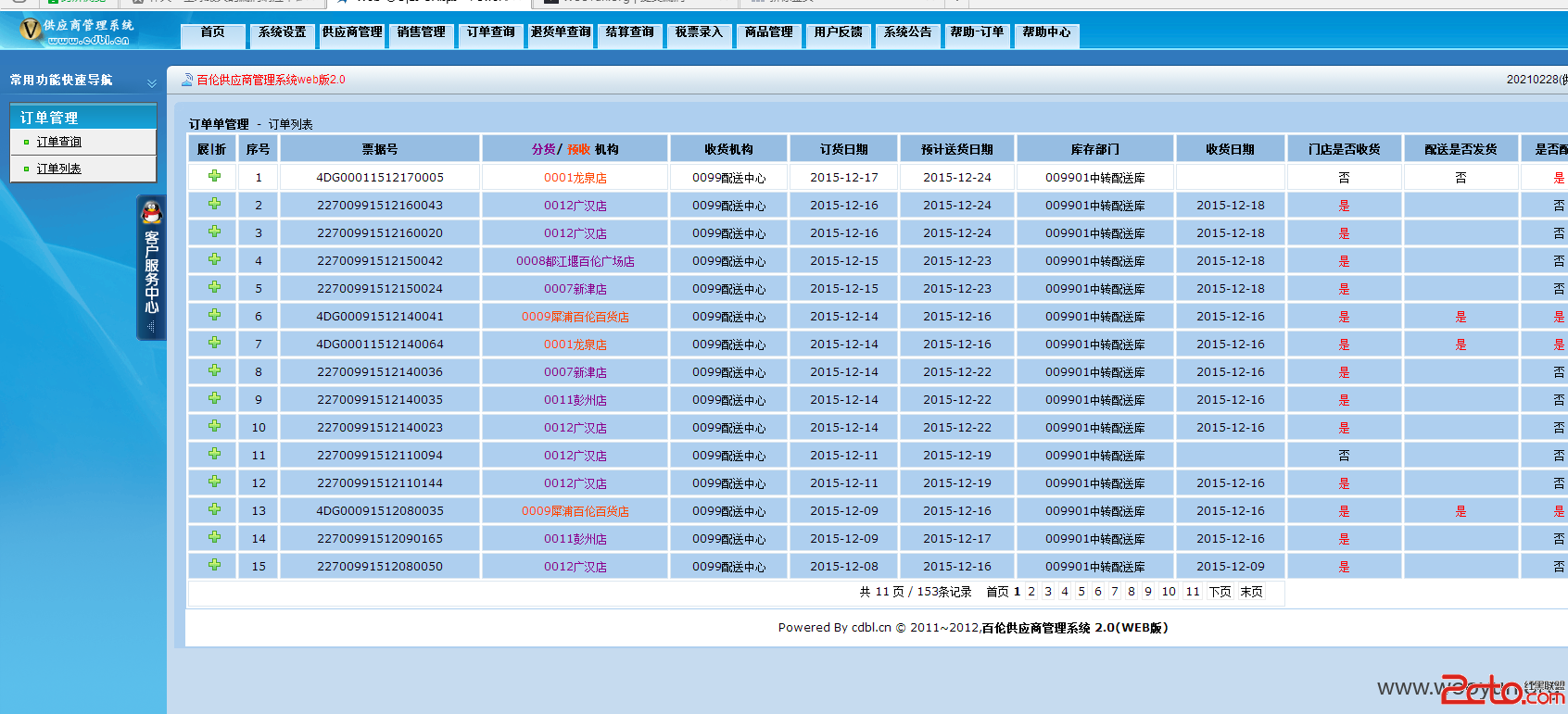The height and width of the screenshot is (714, 1568).
Task: Go to page 2 of records
Action: [1031, 592]
